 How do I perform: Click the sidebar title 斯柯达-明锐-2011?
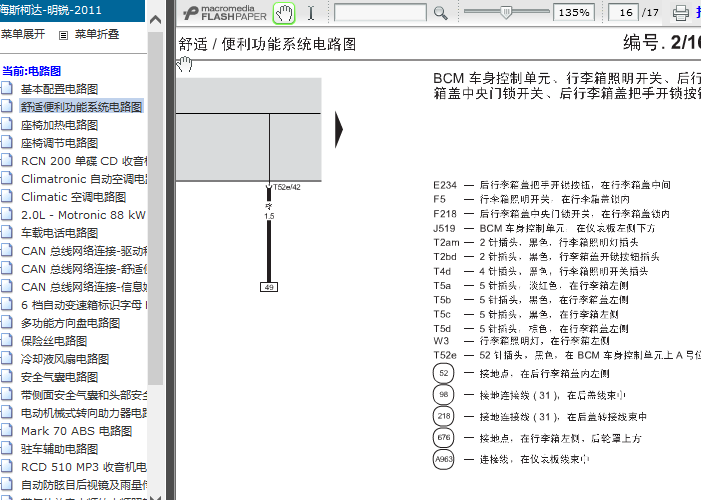pyautogui.click(x=51, y=10)
